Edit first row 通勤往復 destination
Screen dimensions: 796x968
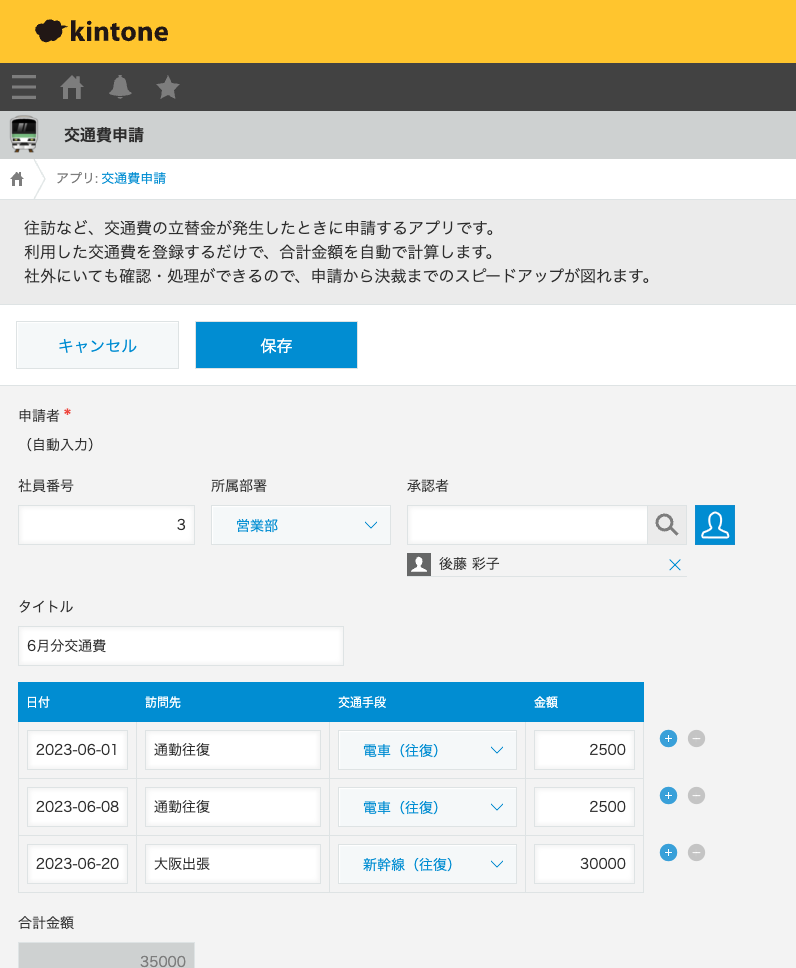233,749
